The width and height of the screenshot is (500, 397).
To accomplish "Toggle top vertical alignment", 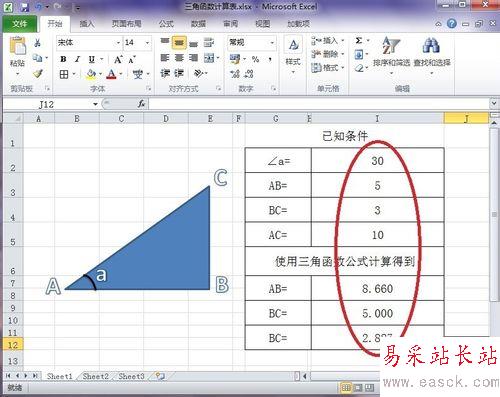I will pos(165,42).
